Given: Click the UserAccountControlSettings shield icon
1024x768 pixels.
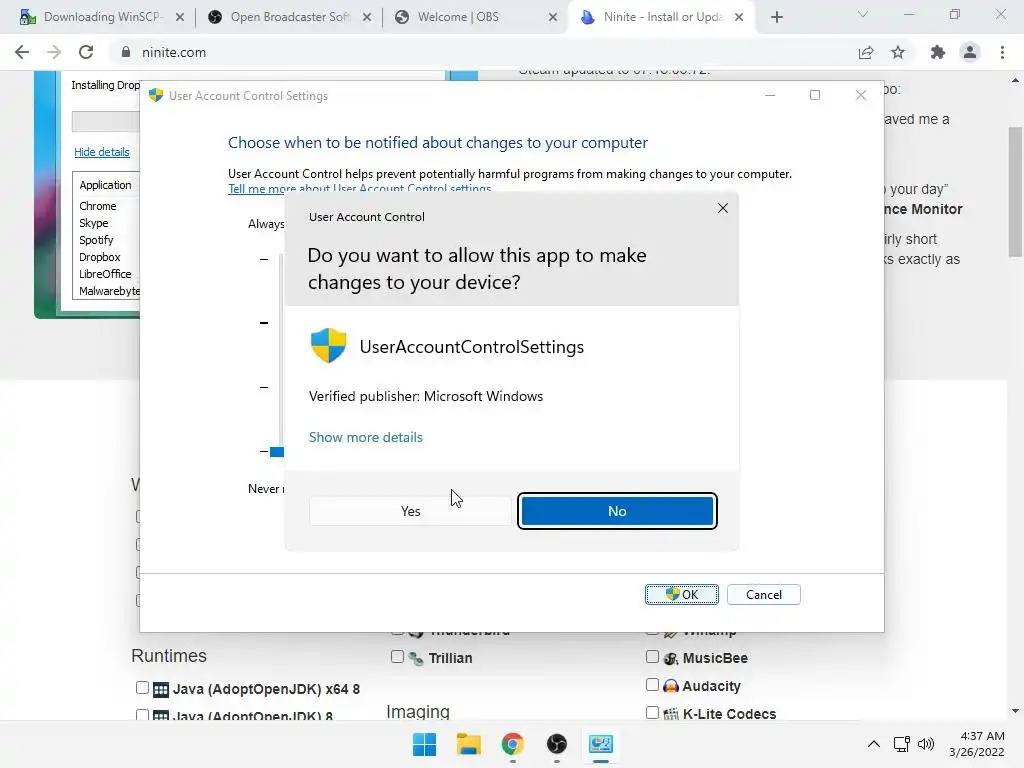Looking at the screenshot, I should (328, 345).
